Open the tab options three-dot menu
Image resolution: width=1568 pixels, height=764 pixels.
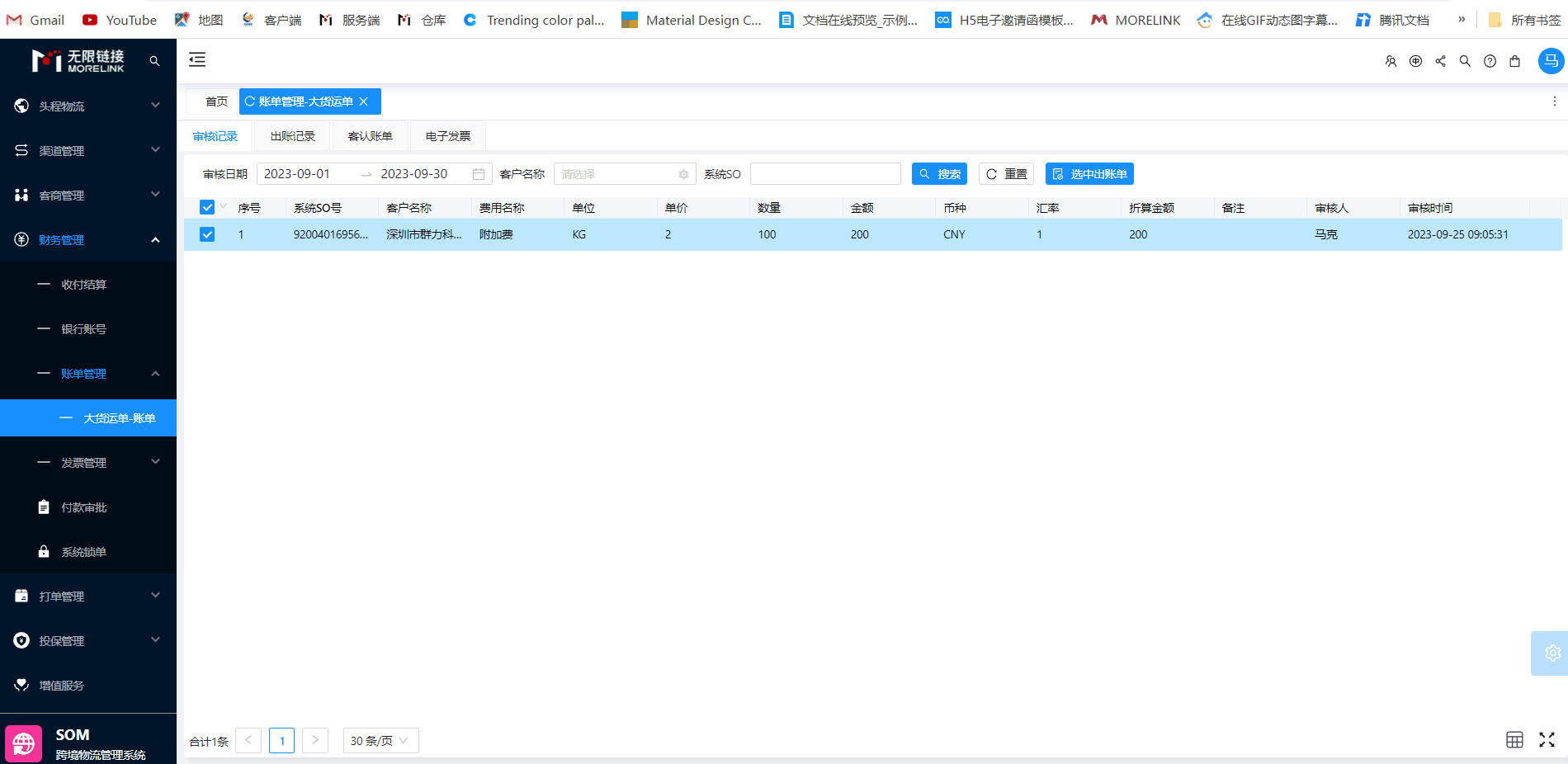pyautogui.click(x=1555, y=101)
